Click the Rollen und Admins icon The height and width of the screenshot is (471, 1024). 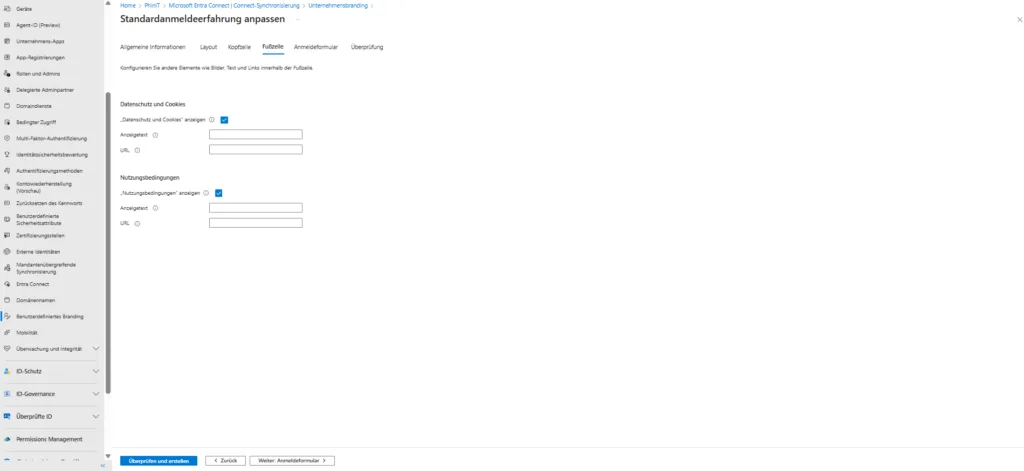tap(7, 73)
